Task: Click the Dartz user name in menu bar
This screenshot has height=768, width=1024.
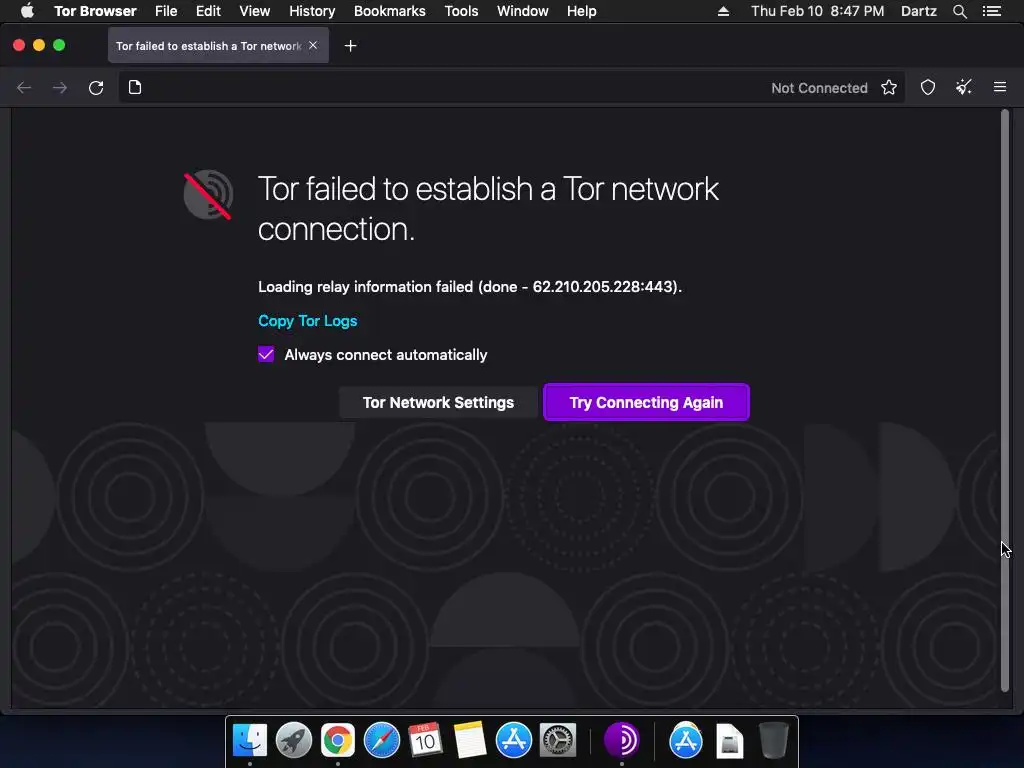Action: [x=918, y=11]
